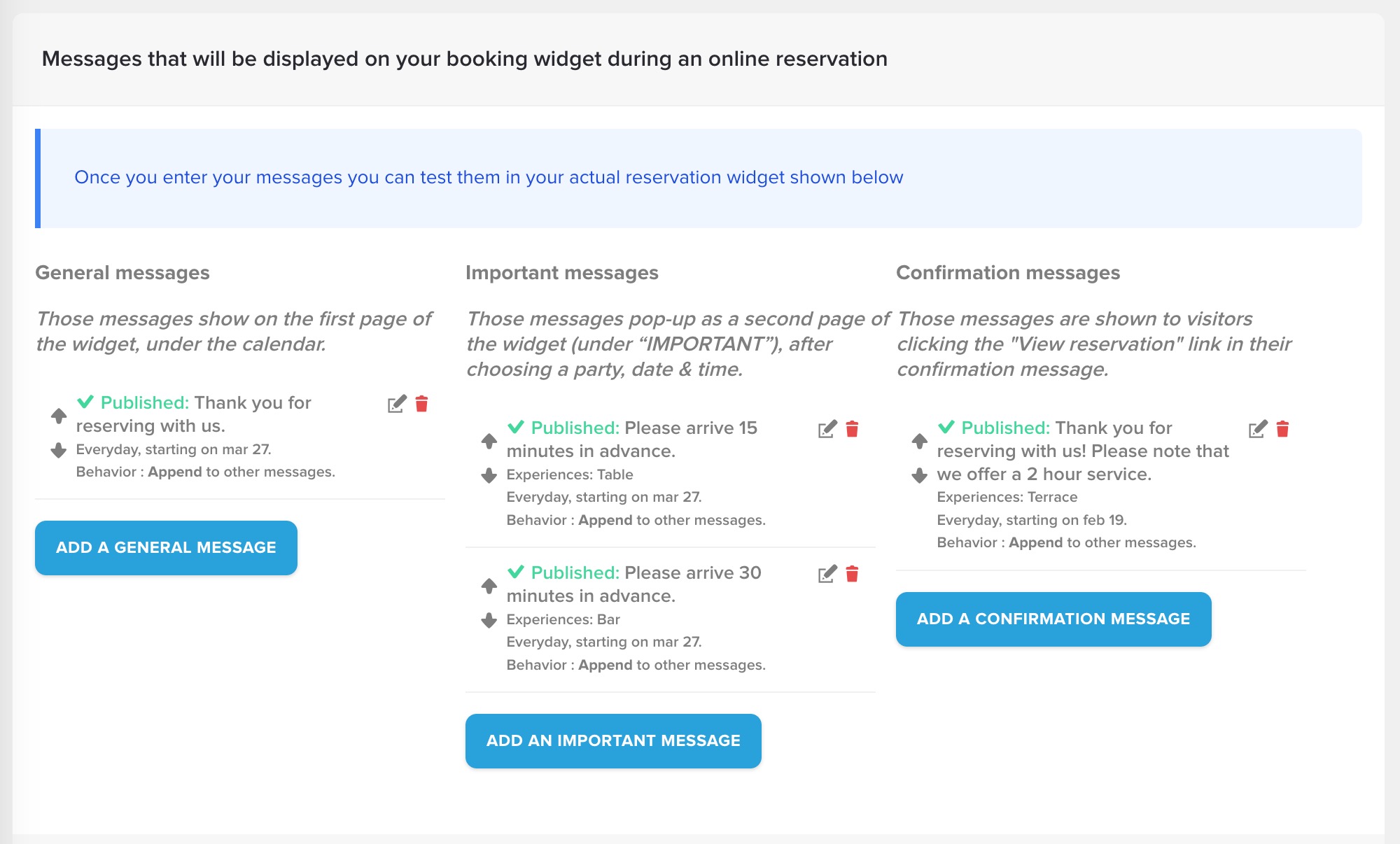Move the general message up
Screen dimensions: 1400x844
[59, 416]
